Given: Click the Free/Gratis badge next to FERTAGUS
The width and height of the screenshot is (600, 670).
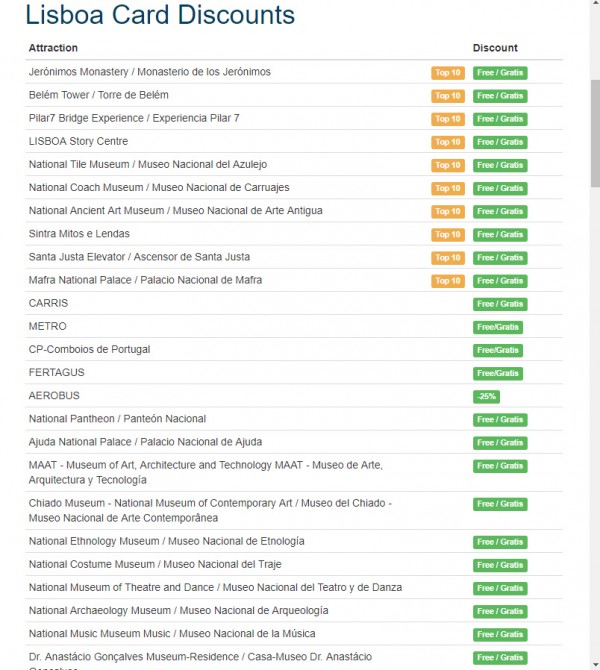Looking at the screenshot, I should click(497, 373).
